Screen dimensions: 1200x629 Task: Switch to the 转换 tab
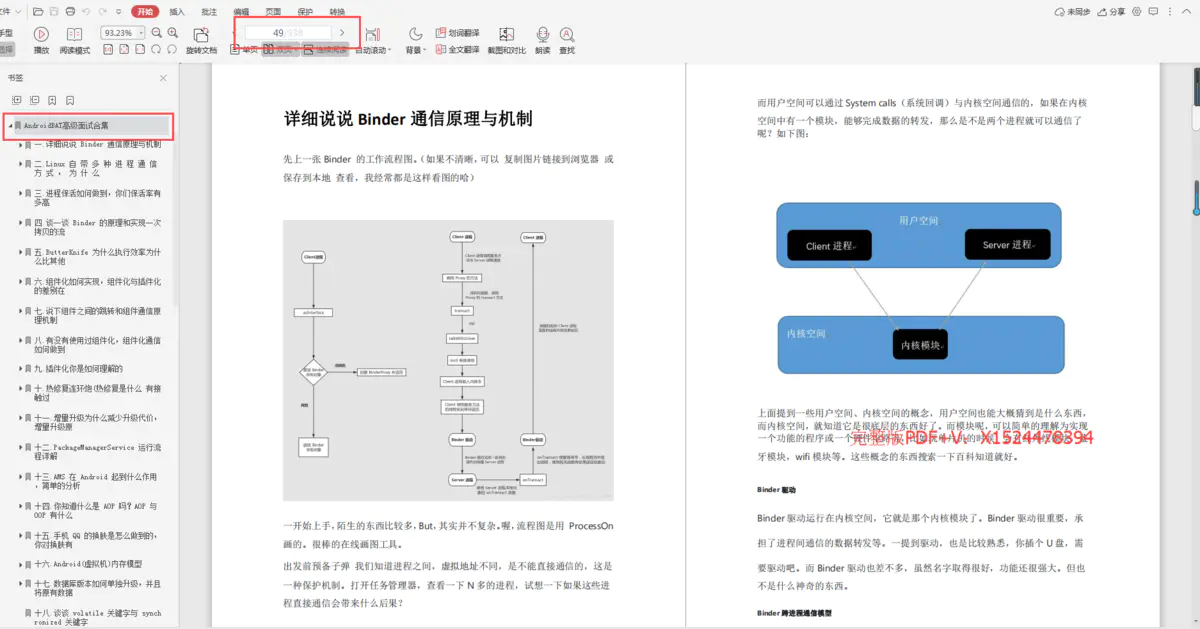coord(337,12)
